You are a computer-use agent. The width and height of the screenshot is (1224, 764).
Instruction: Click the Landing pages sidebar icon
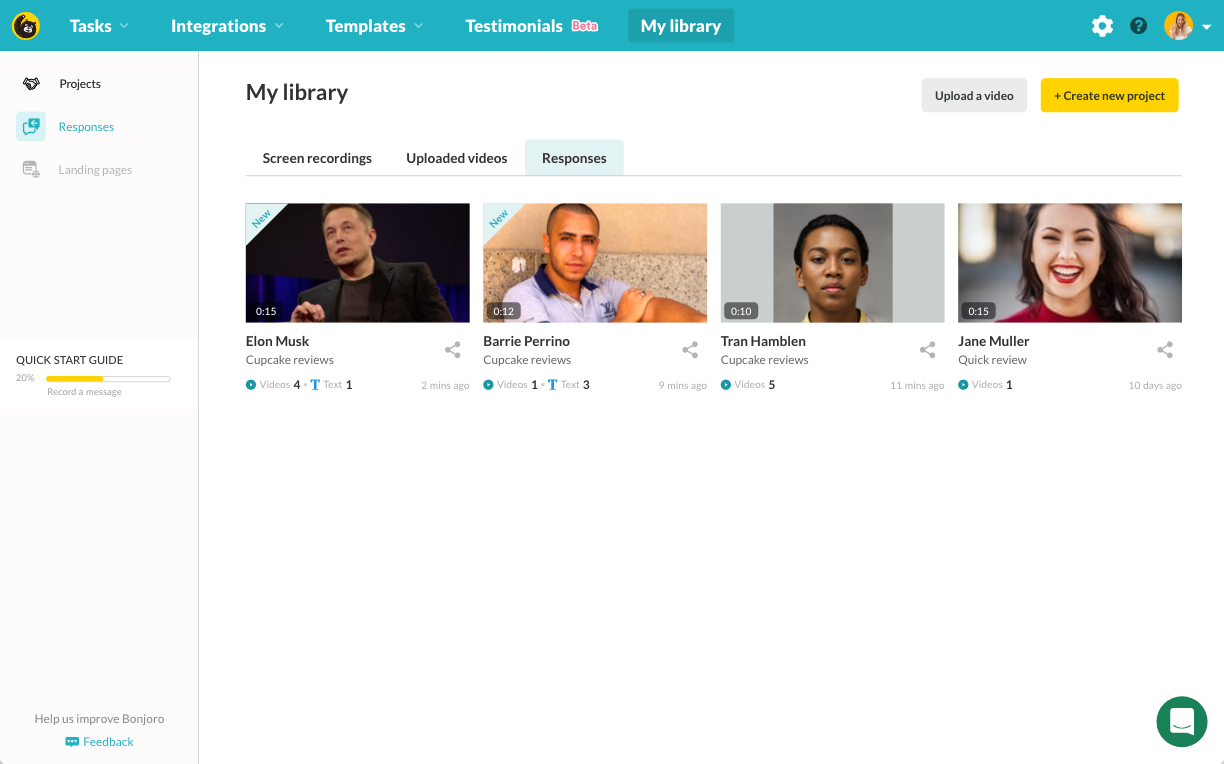31,170
